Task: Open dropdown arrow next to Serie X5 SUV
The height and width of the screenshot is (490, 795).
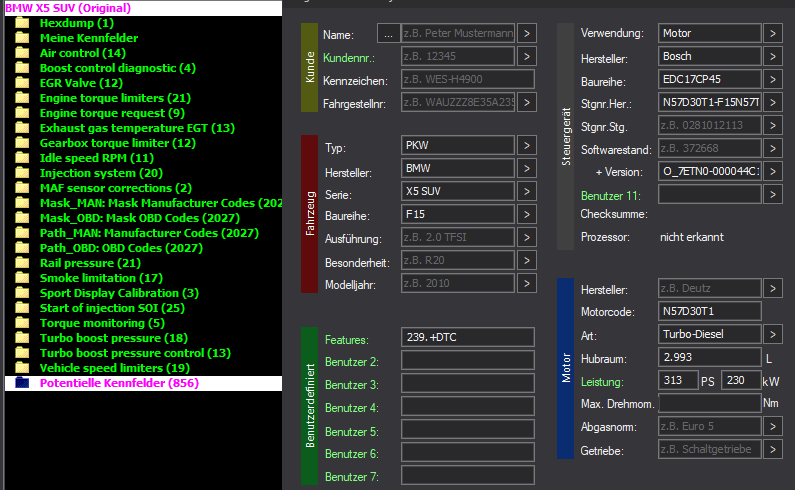Action: pos(527,192)
